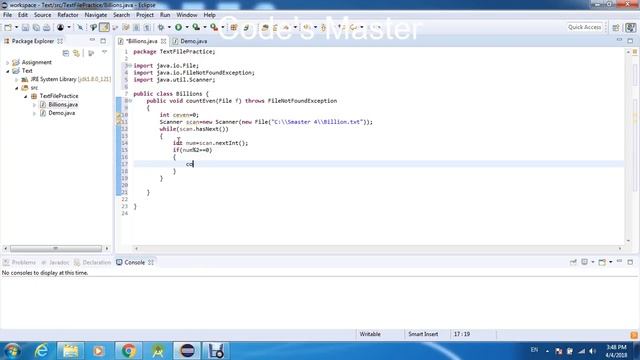Image resolution: width=640 pixels, height=360 pixels.
Task: Open the Source menu
Action: (x=42, y=15)
